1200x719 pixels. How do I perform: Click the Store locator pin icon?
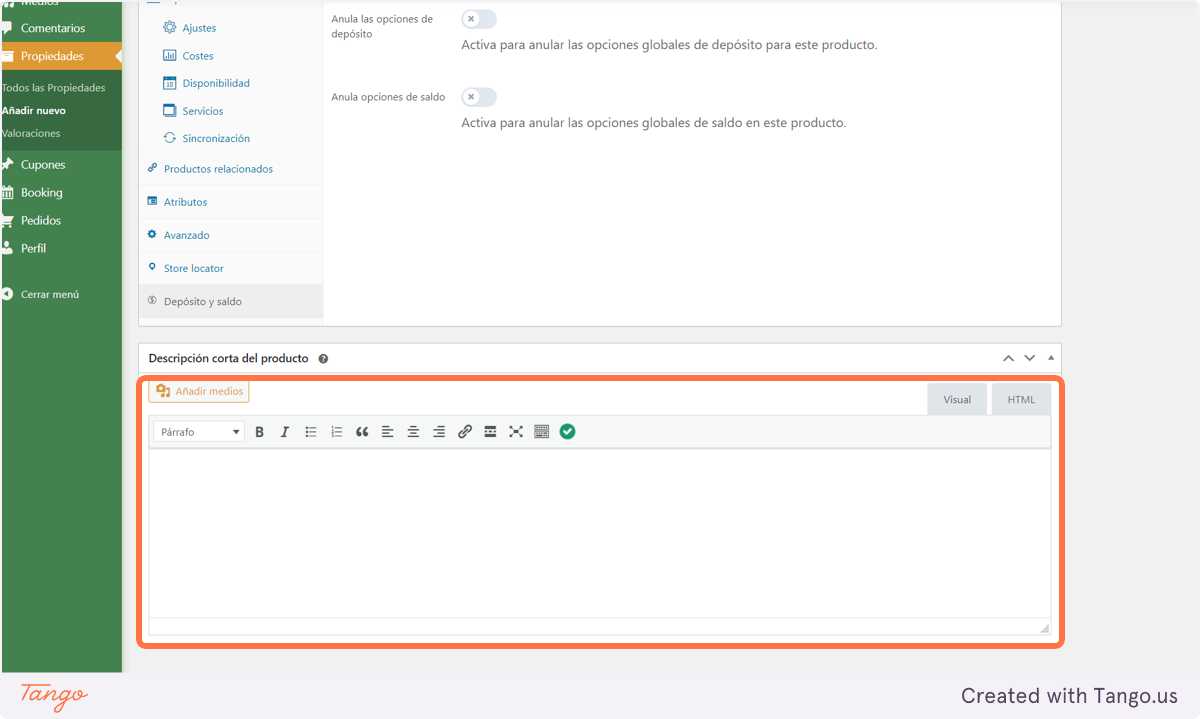[x=152, y=268]
